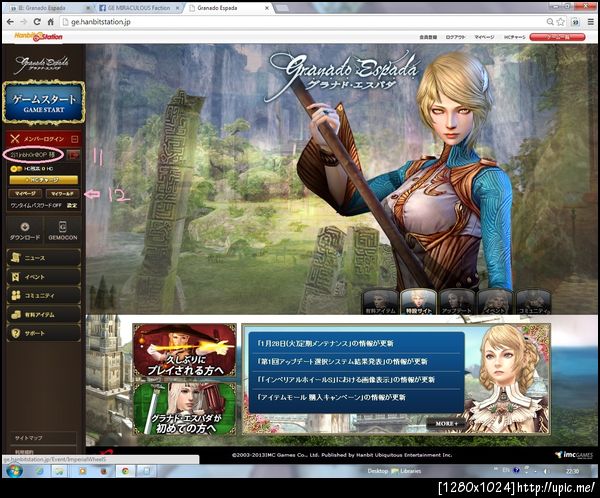Select the event character thumbnail
This screenshot has width=600, height=498.
click(x=495, y=302)
